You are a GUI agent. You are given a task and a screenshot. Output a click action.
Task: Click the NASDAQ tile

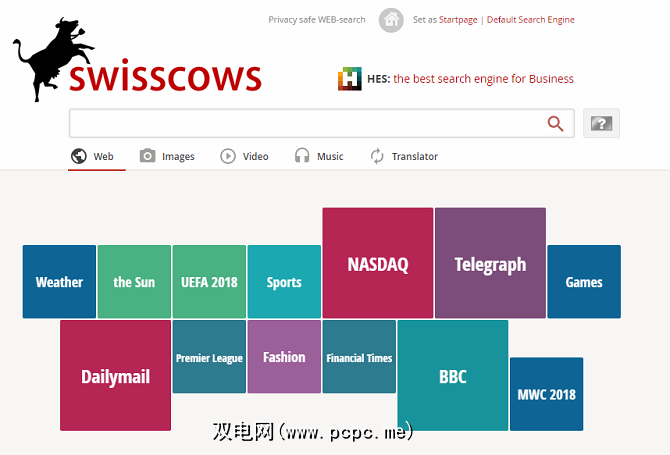tap(378, 263)
